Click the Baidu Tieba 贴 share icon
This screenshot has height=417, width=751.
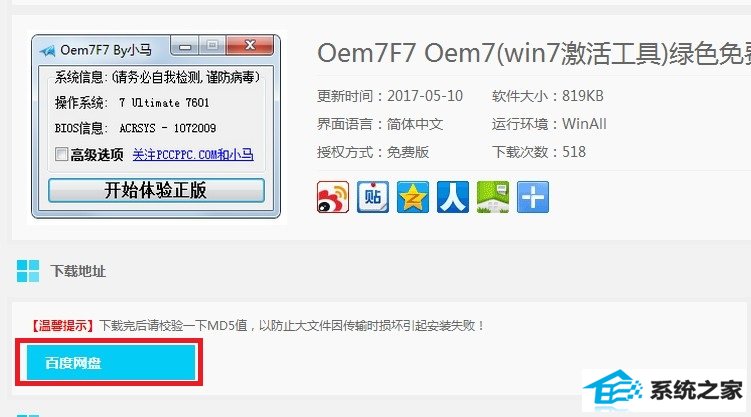[x=373, y=197]
